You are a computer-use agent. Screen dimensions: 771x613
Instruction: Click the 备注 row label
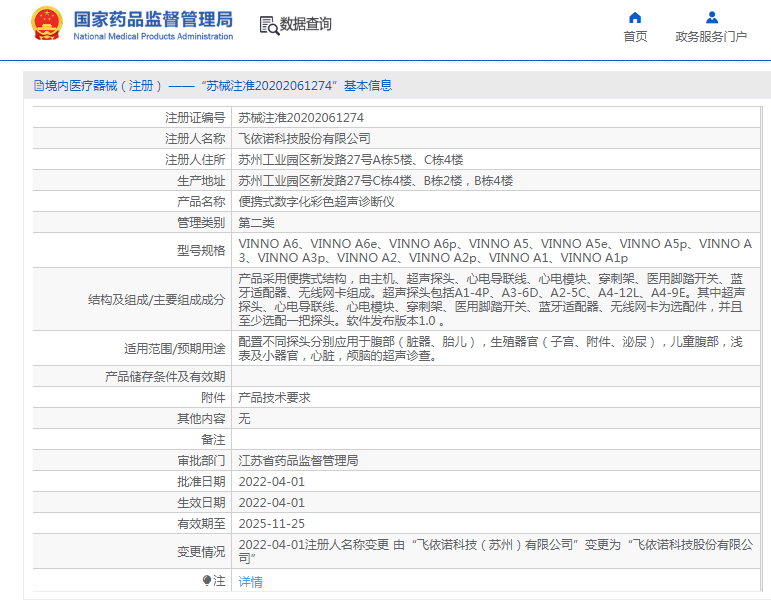click(x=213, y=440)
